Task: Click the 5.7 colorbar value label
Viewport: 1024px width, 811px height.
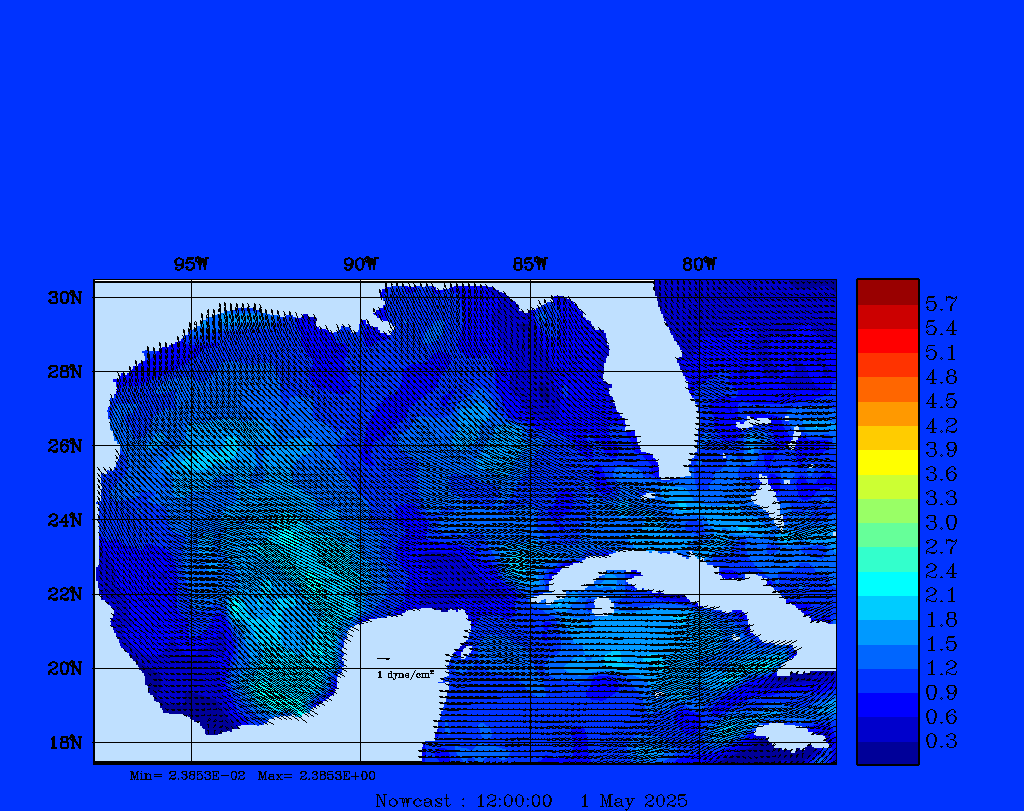Action: [941, 303]
